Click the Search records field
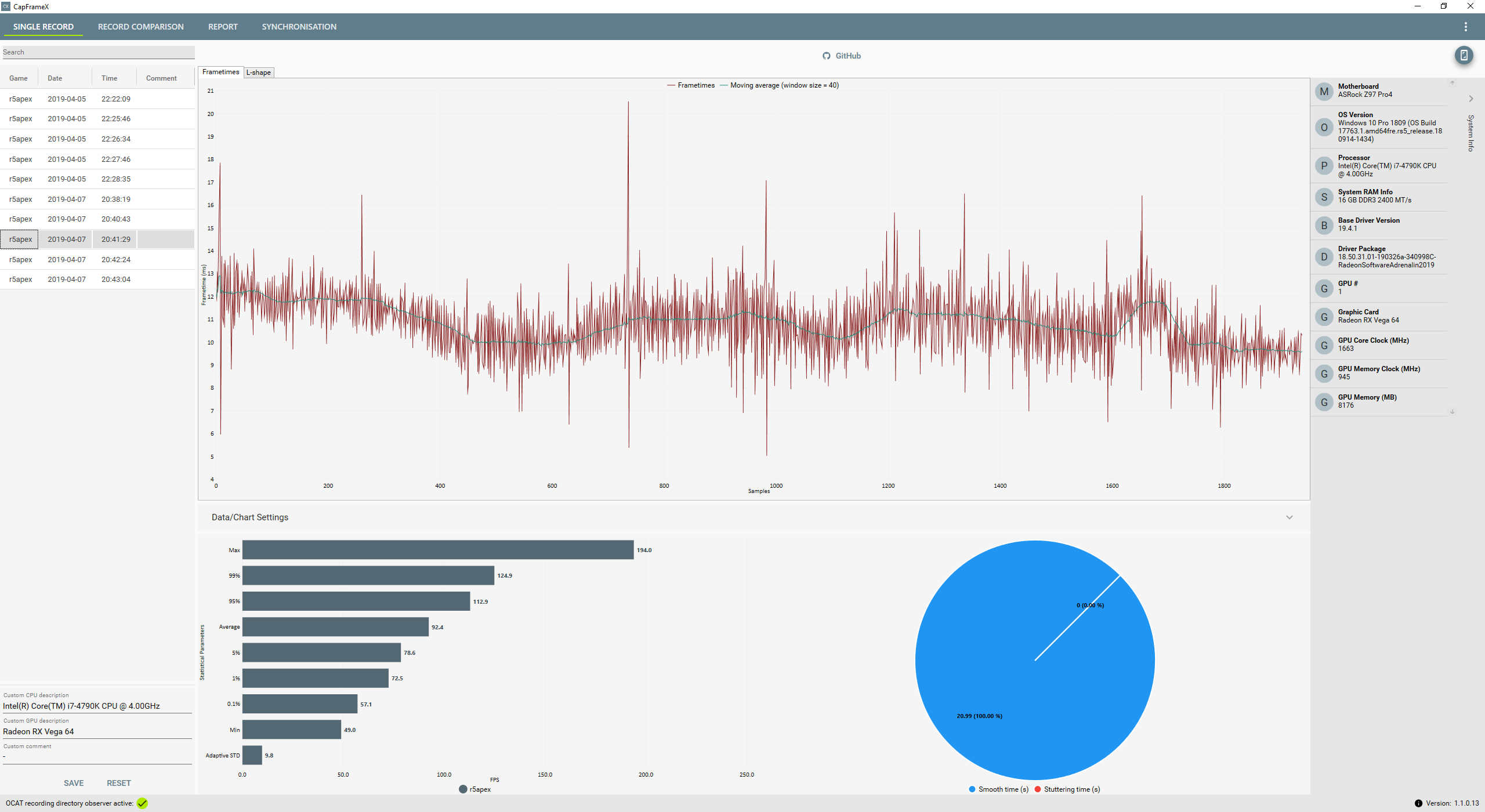The height and width of the screenshot is (812, 1485). point(98,52)
